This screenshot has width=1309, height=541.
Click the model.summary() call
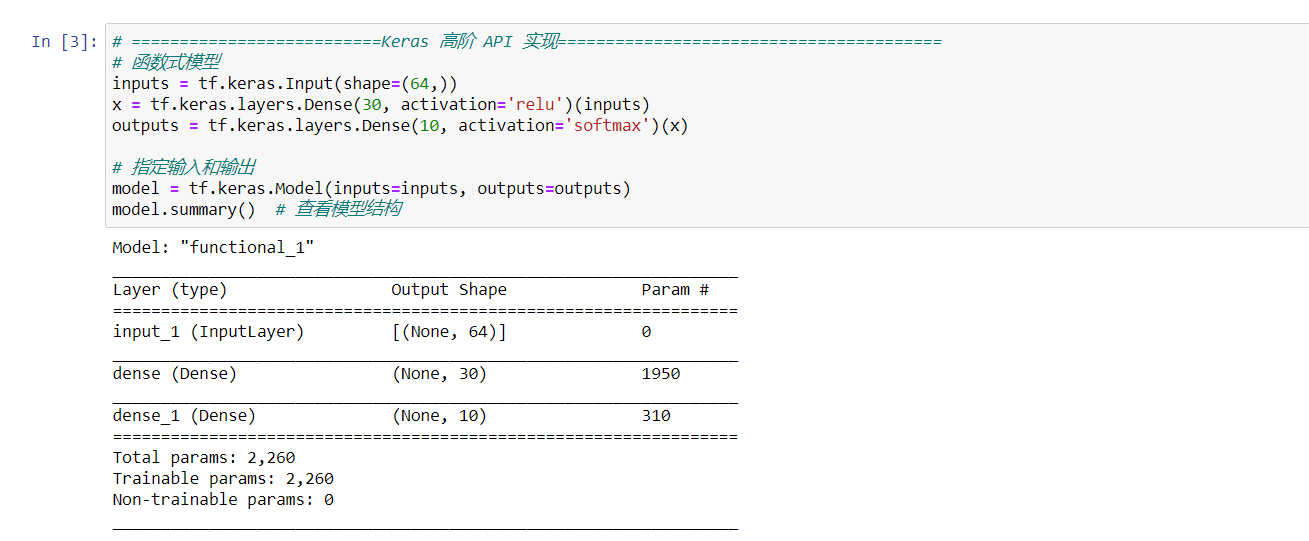coord(183,209)
